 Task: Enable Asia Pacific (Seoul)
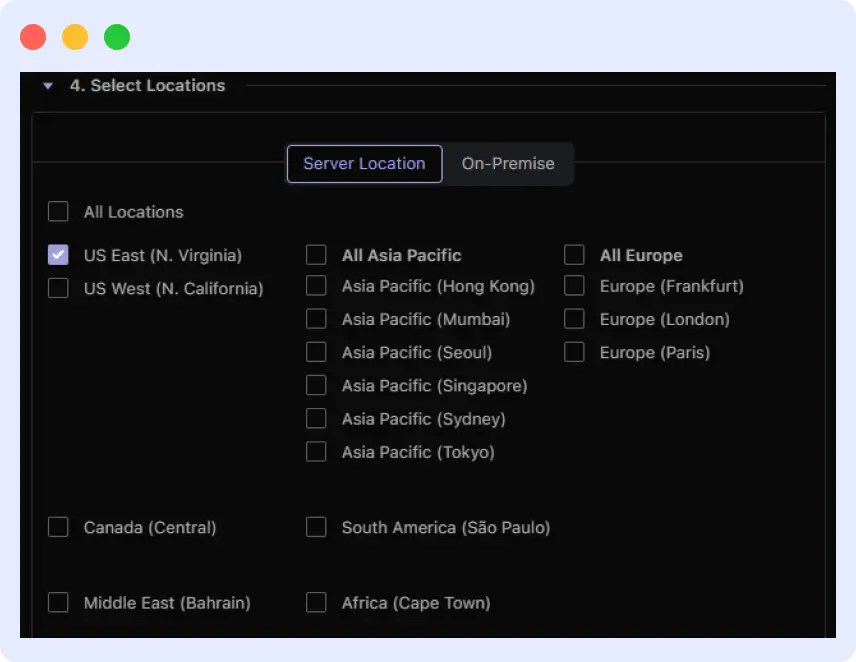[316, 352]
